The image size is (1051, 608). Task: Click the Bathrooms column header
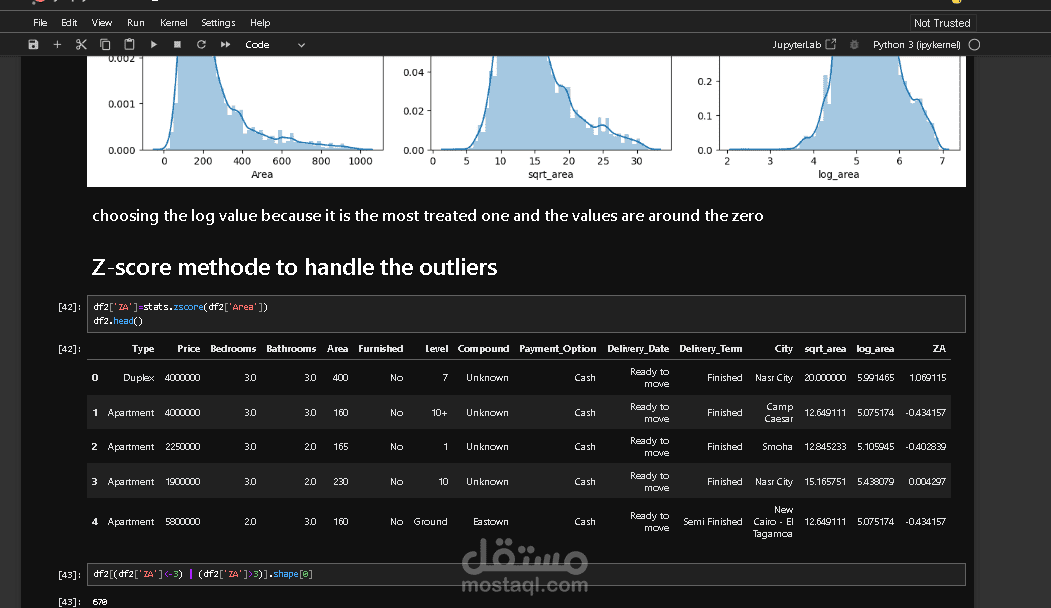(x=291, y=349)
